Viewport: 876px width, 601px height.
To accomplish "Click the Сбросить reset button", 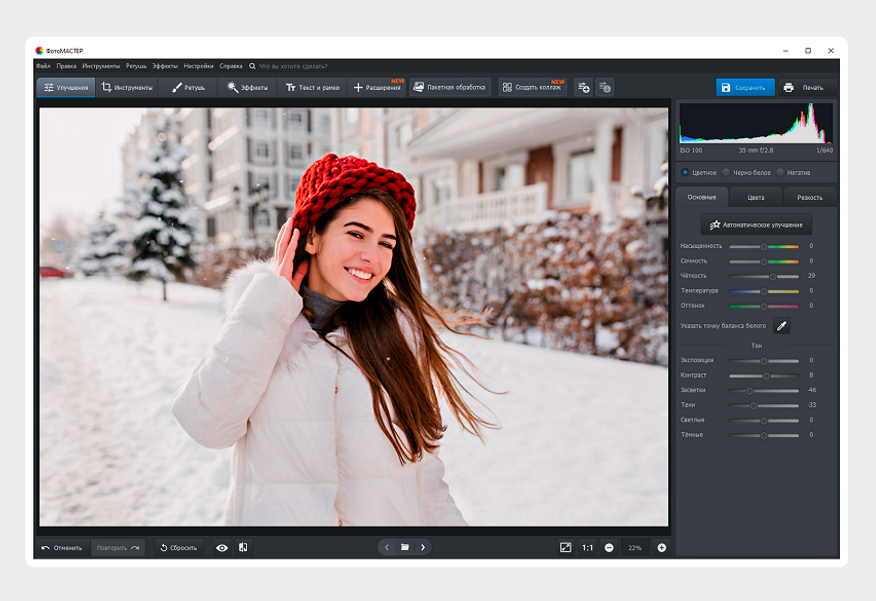I will pos(179,548).
